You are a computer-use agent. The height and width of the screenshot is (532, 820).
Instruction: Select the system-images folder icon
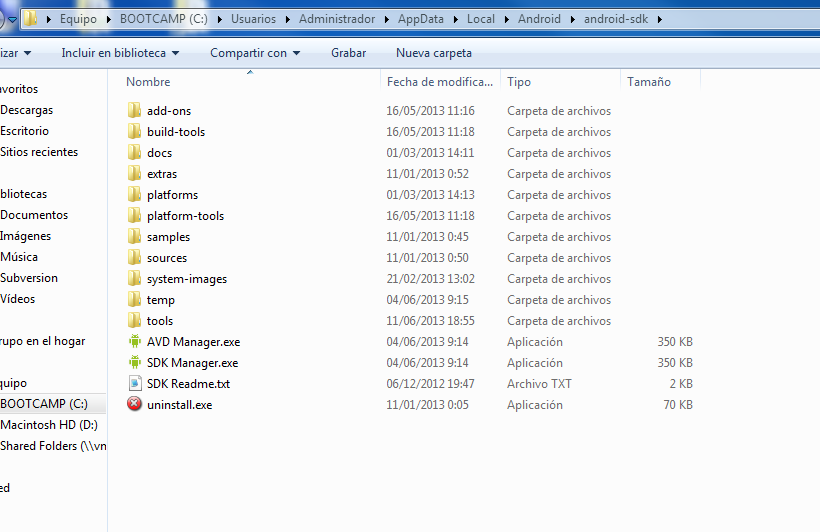pos(134,278)
